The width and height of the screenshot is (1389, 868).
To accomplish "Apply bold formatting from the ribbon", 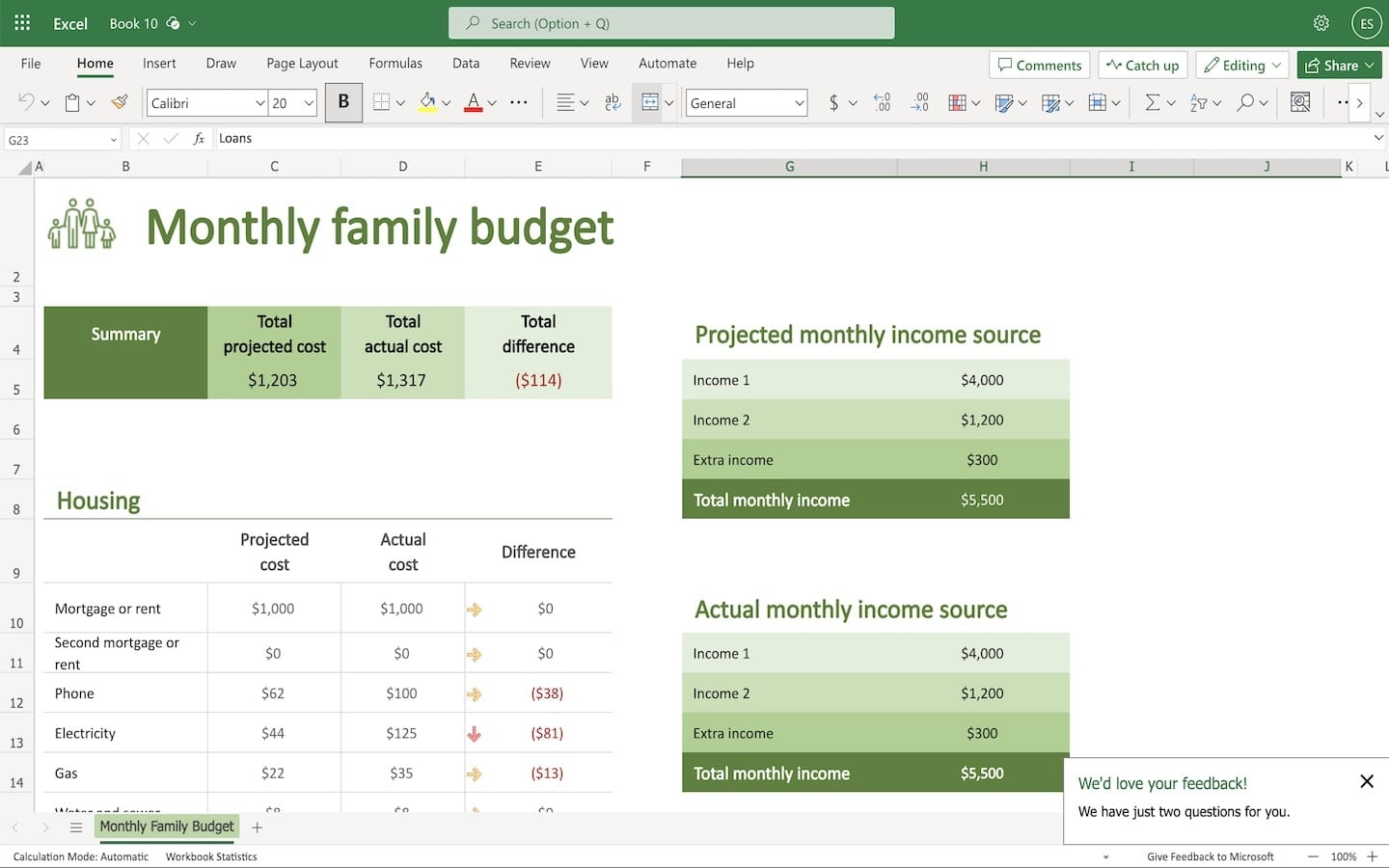I will [x=343, y=102].
